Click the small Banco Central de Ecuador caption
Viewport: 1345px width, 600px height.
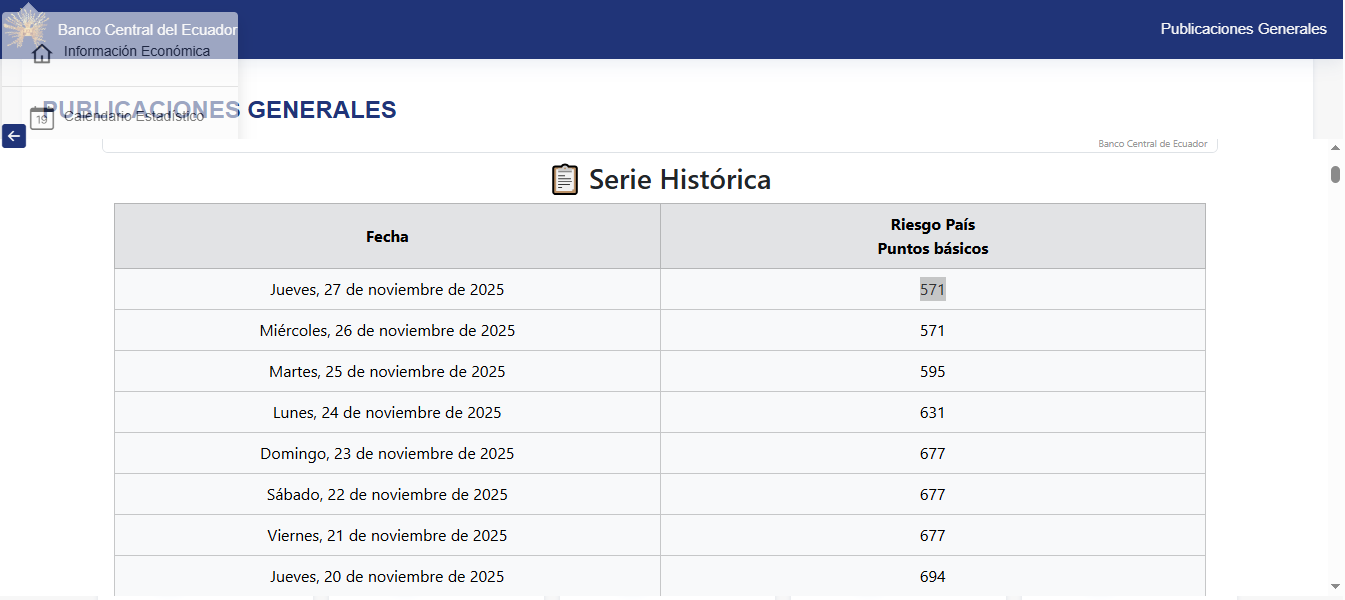1152,144
